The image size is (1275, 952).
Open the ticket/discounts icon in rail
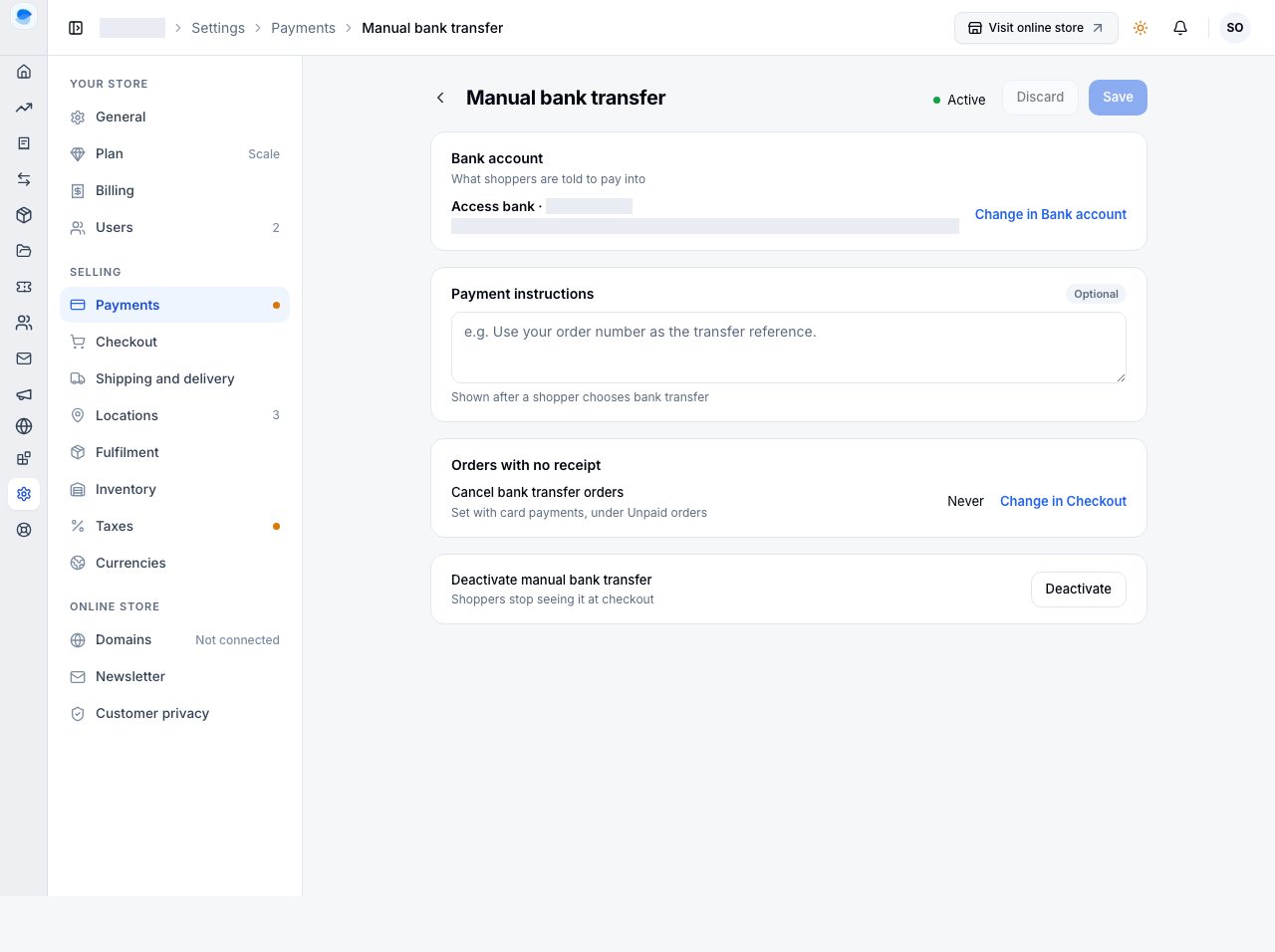[x=24, y=287]
